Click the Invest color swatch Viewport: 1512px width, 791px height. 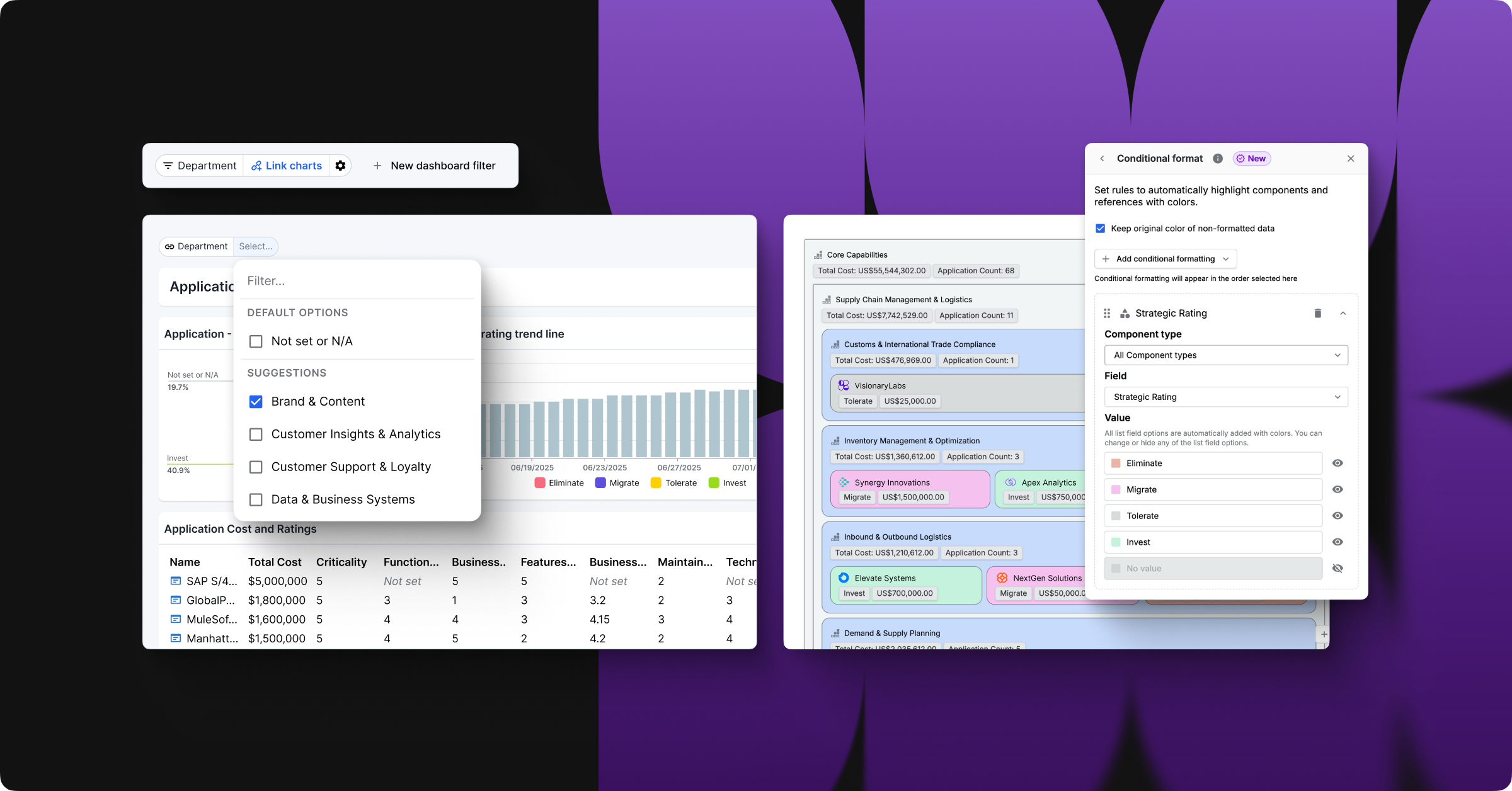pyautogui.click(x=1116, y=542)
